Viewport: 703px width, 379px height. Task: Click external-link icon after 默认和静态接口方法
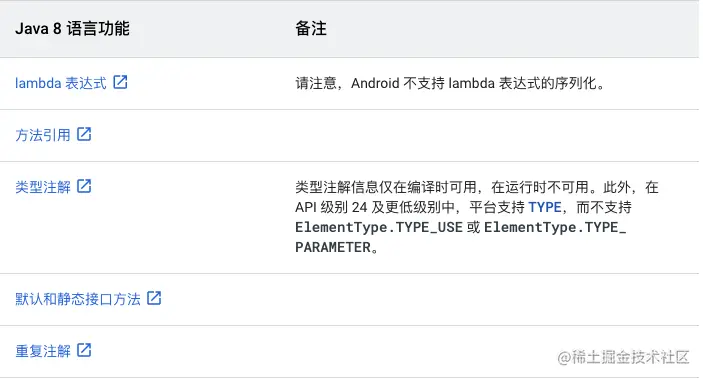pyautogui.click(x=154, y=298)
